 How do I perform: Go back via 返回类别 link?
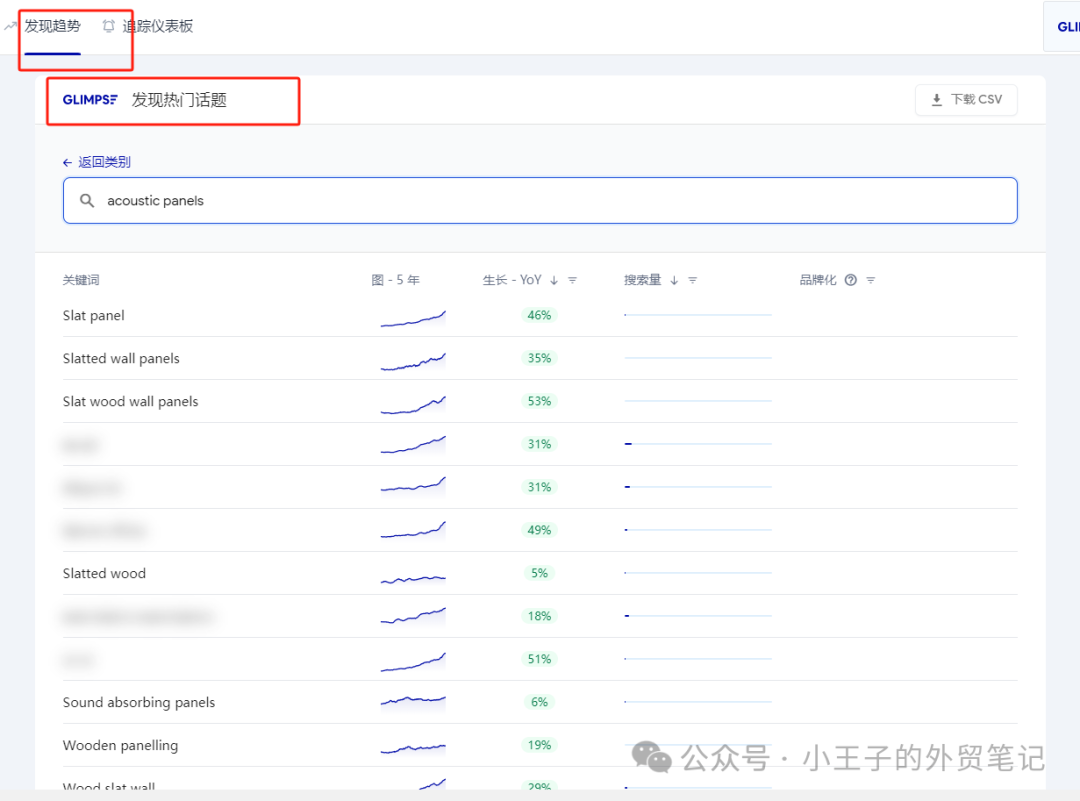(x=97, y=162)
